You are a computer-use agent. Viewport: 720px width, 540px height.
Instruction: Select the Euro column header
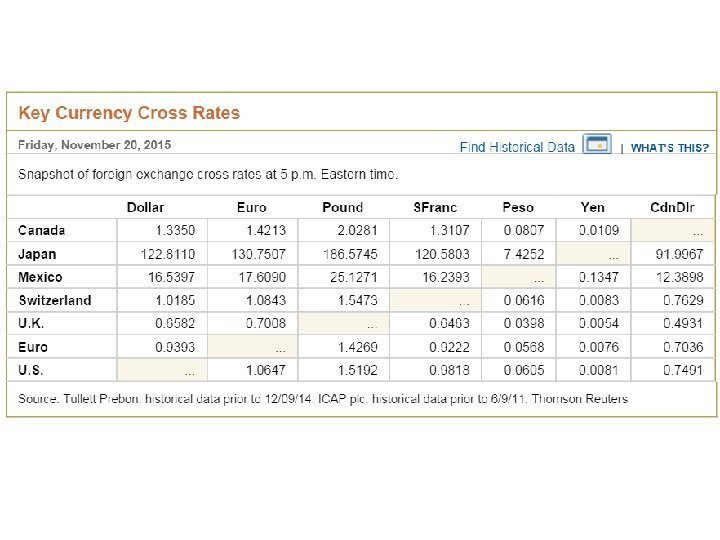[251, 207]
